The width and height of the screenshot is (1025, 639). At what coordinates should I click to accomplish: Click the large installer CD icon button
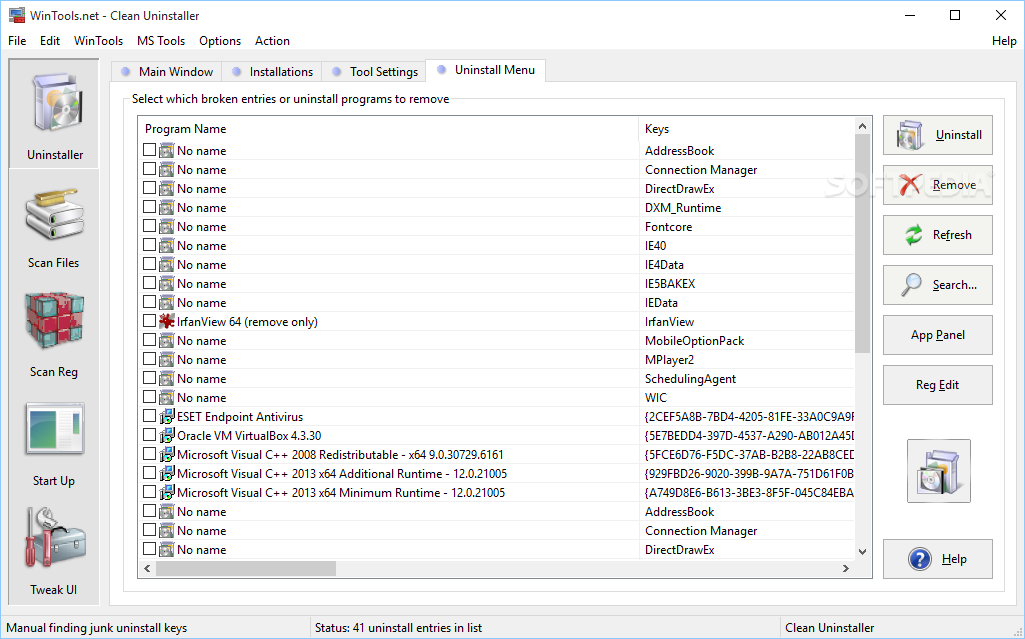(938, 471)
